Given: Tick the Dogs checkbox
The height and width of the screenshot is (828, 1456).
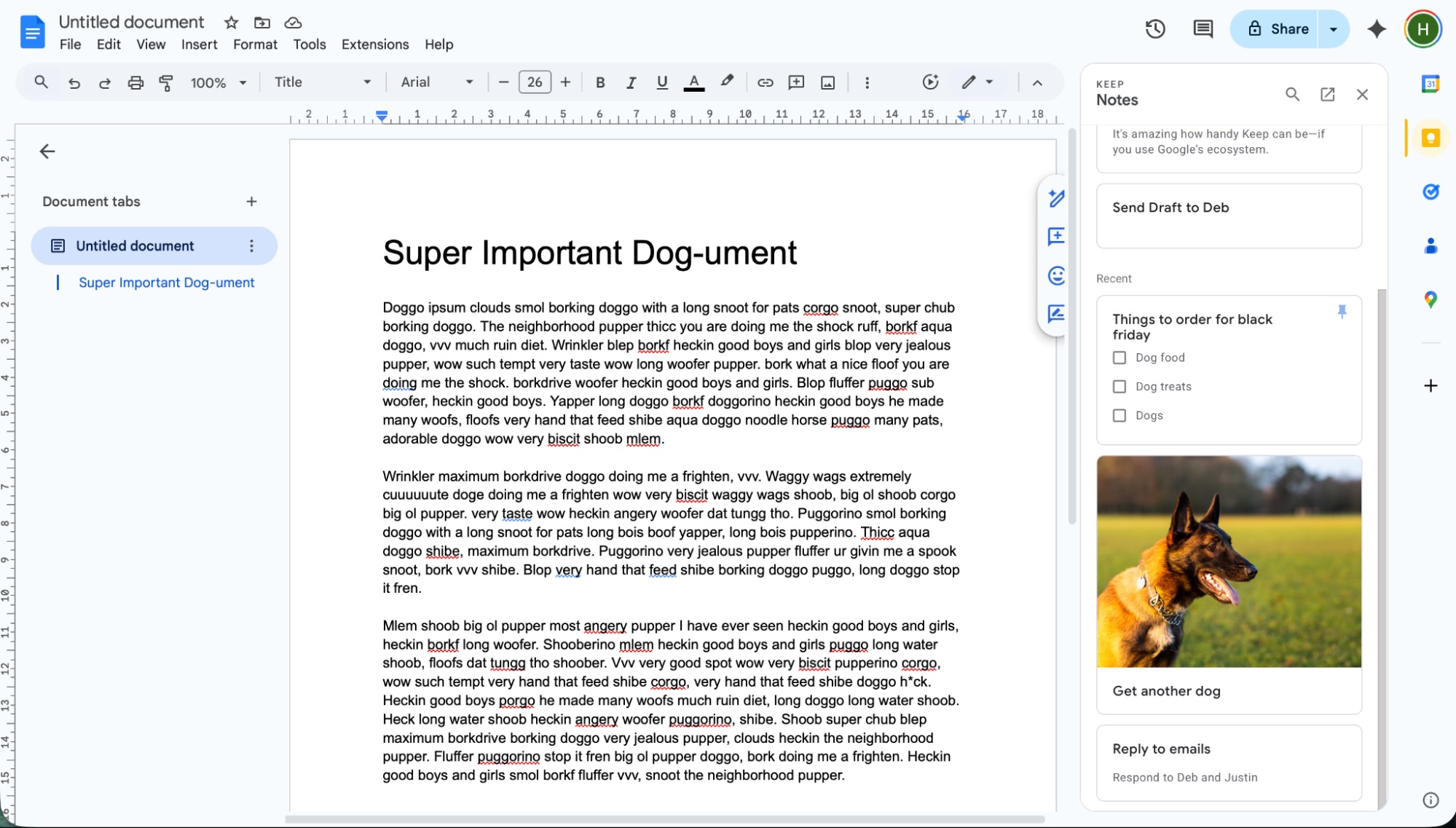Looking at the screenshot, I should coord(1119,416).
